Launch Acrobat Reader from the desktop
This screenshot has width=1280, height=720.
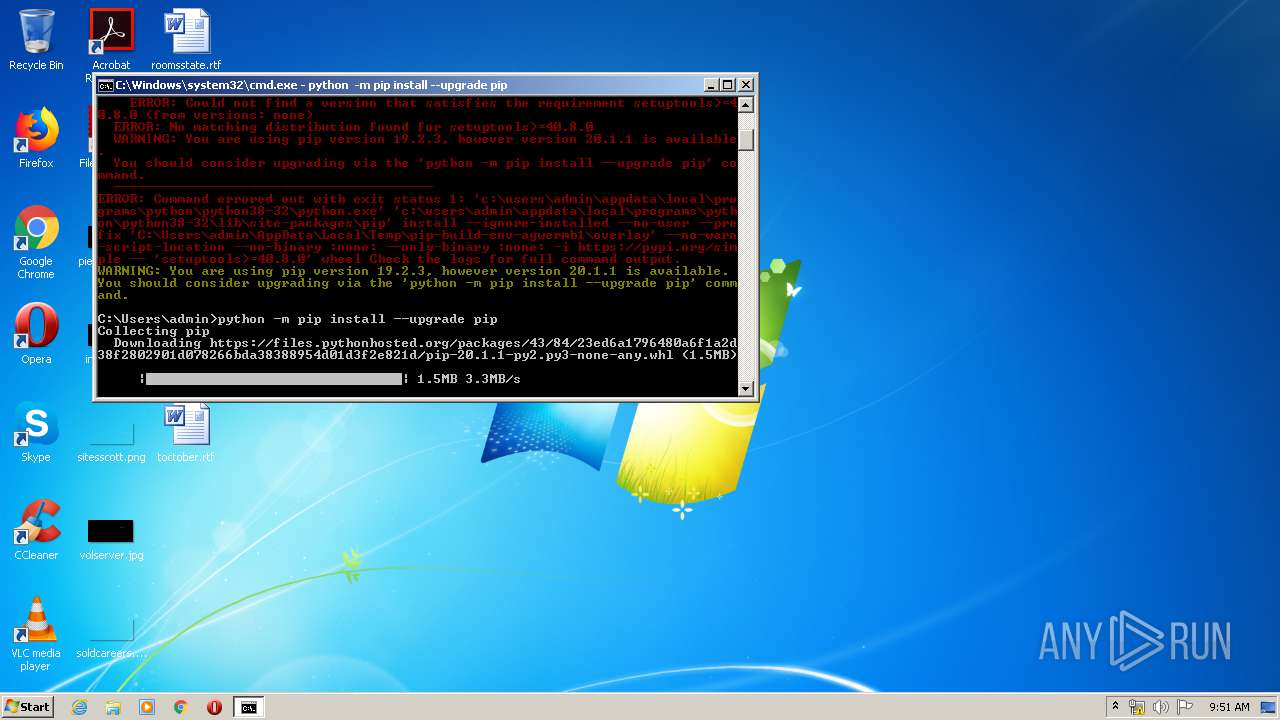click(x=111, y=40)
